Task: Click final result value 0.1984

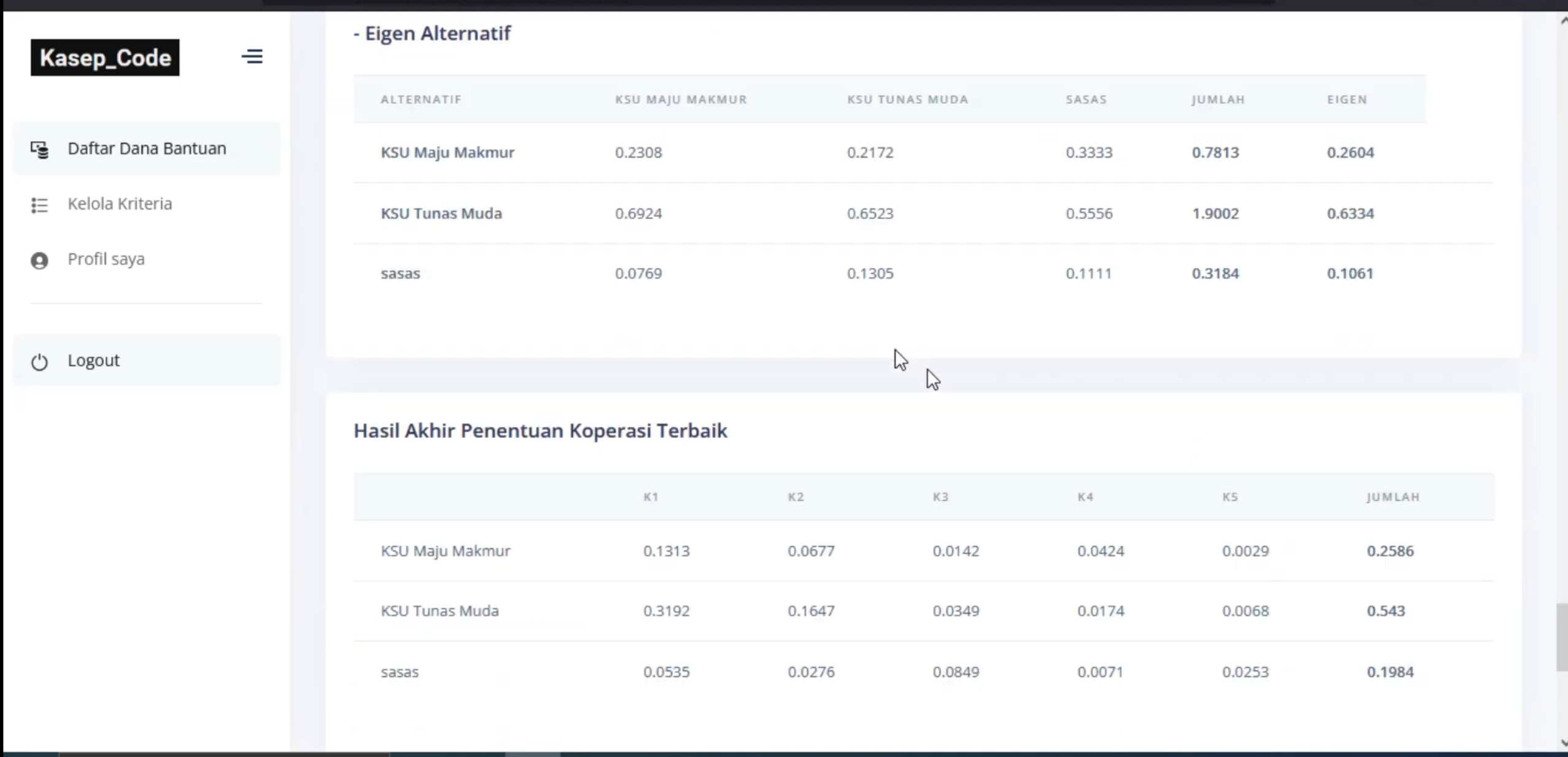Action: click(1390, 672)
